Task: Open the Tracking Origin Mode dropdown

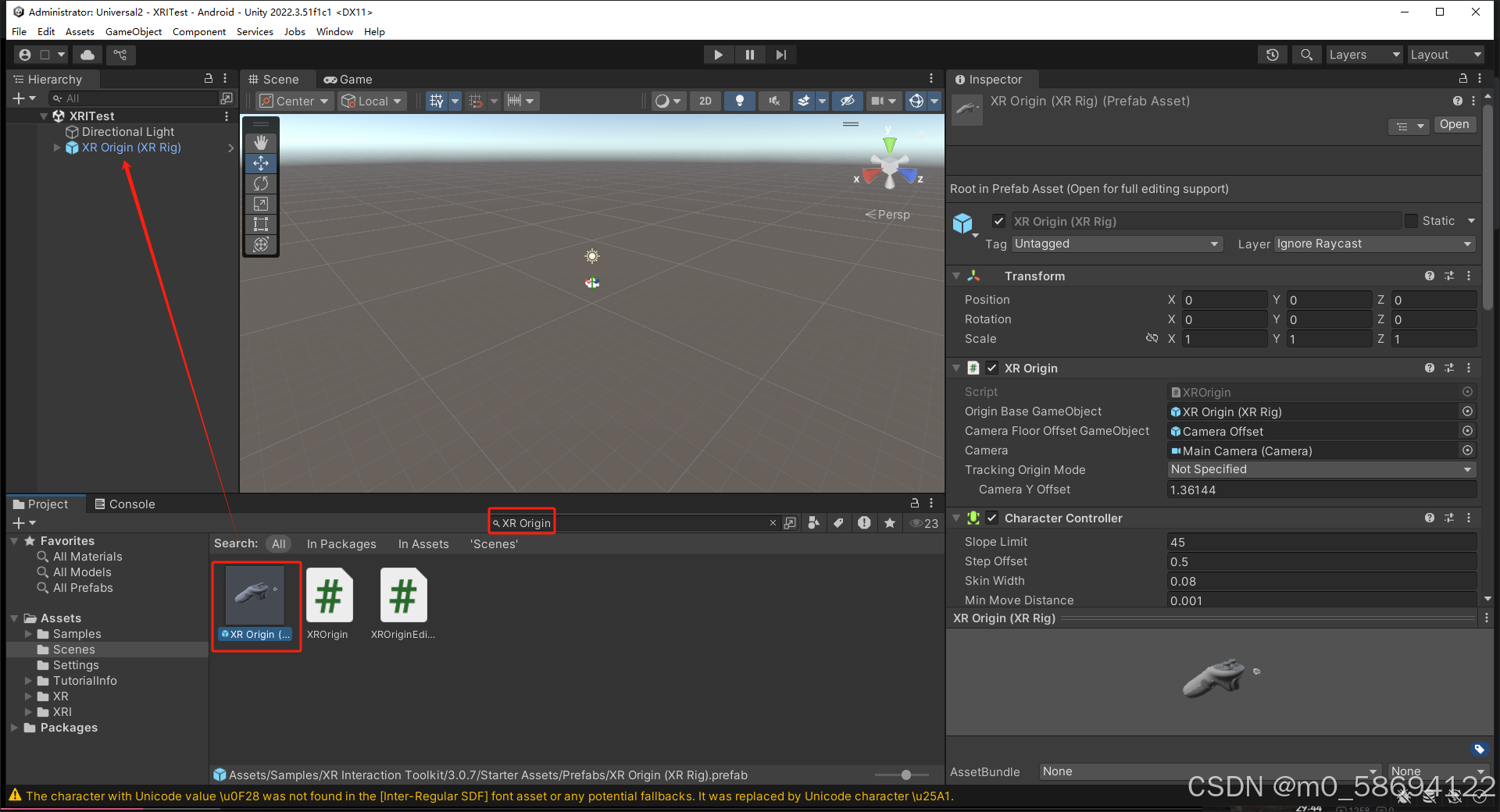Action: [x=1320, y=469]
